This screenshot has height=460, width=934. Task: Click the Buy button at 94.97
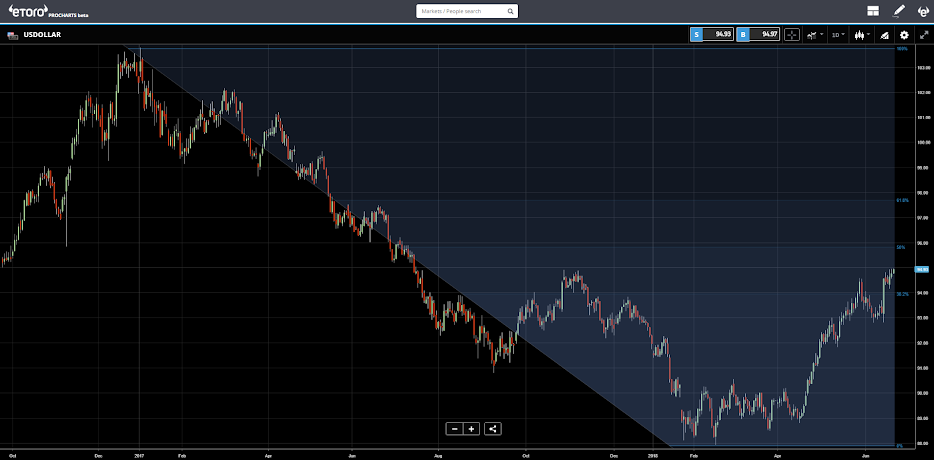coord(758,35)
